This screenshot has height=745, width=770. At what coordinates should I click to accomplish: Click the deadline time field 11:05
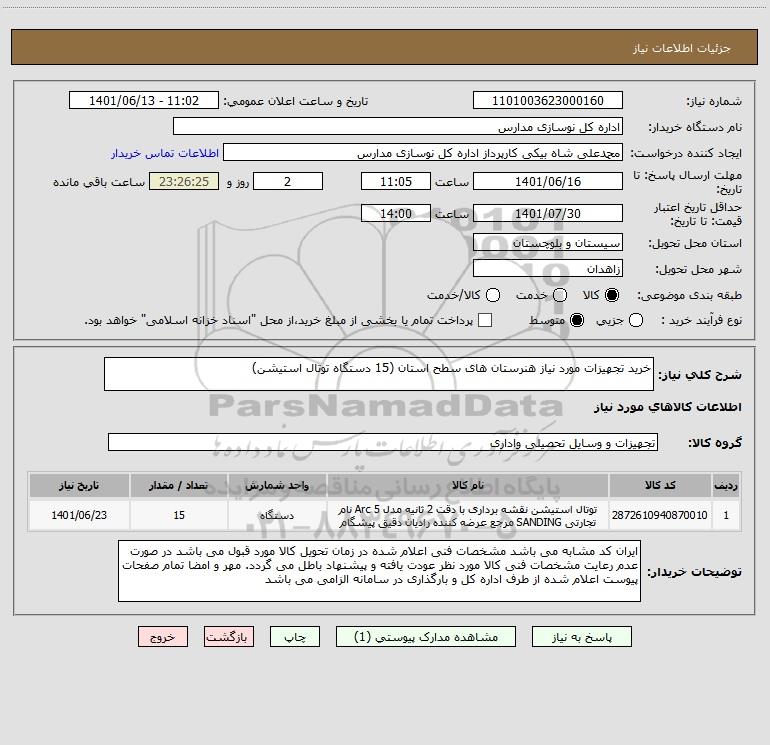click(396, 181)
